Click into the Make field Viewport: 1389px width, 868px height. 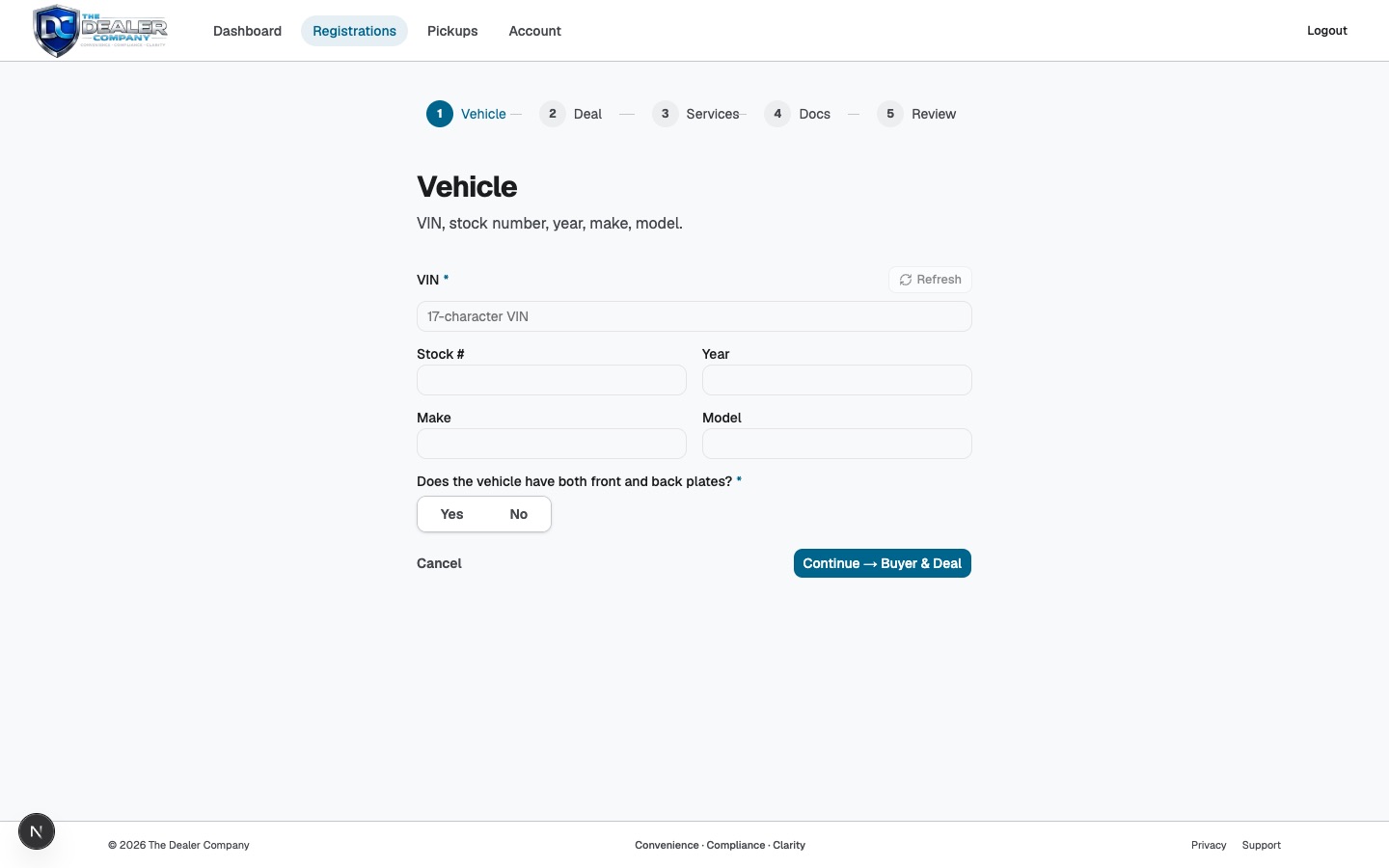tap(552, 444)
